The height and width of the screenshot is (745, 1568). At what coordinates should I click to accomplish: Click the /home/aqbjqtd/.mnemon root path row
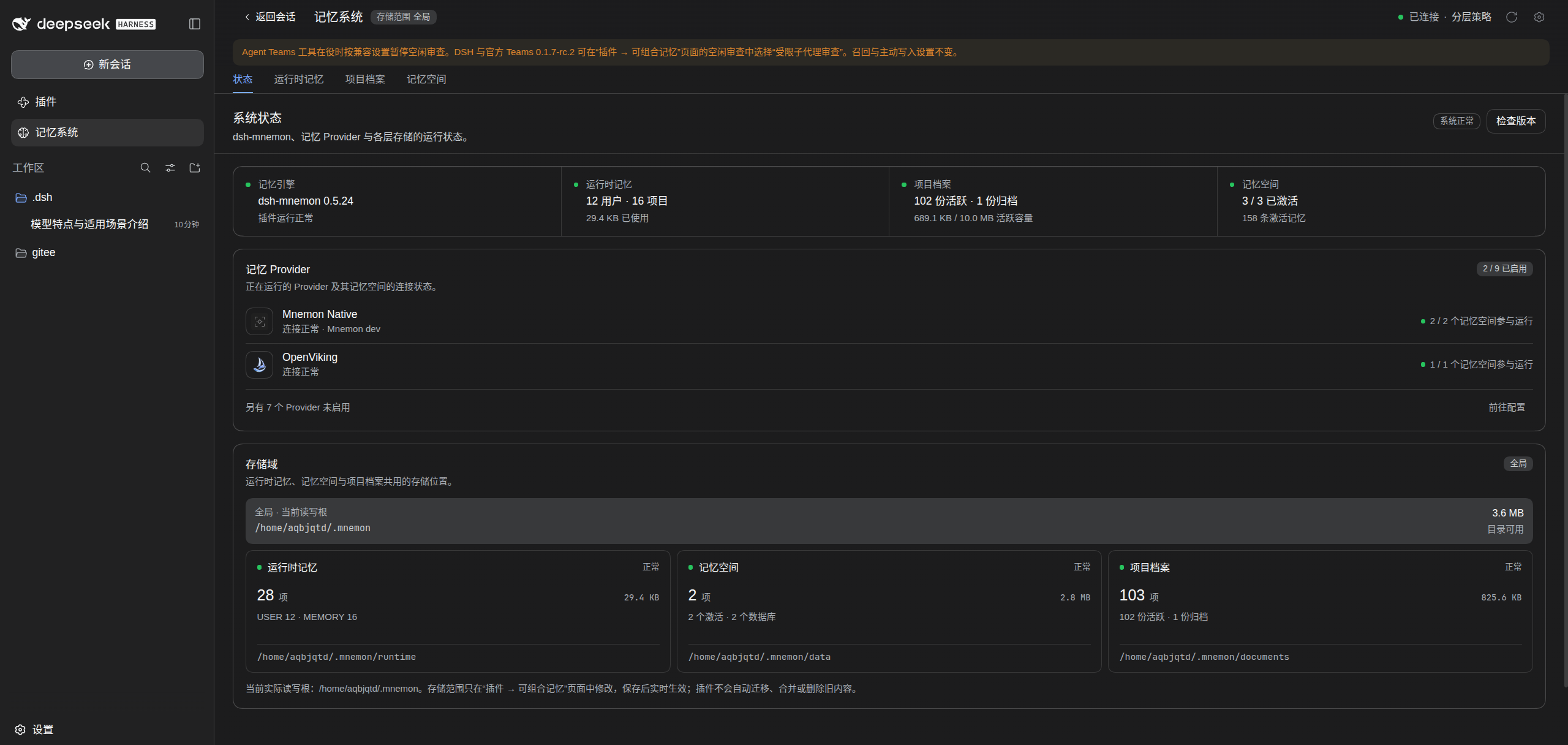pyautogui.click(x=889, y=521)
